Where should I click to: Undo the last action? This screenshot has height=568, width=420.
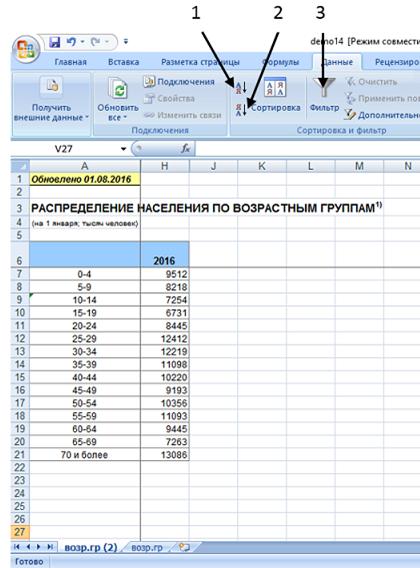[x=71, y=42]
